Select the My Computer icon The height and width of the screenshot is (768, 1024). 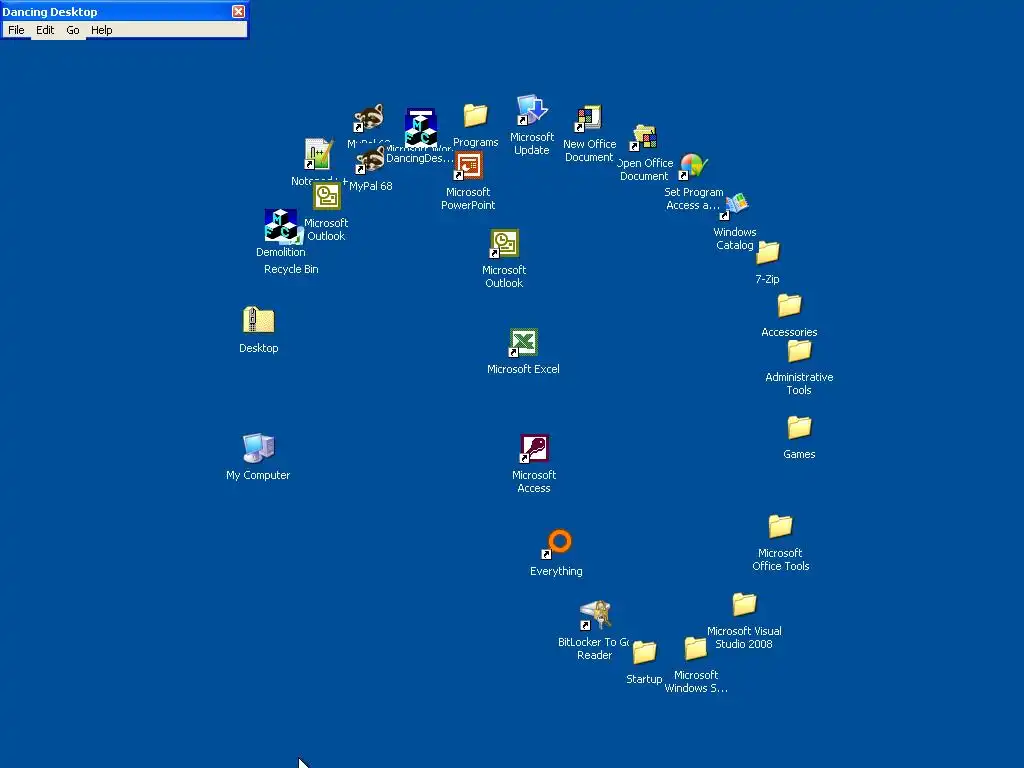259,448
